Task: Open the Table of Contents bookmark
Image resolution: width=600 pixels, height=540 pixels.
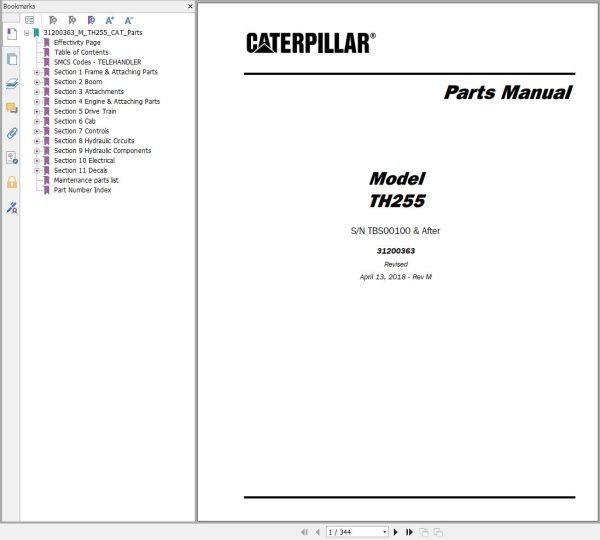Action: [81, 52]
